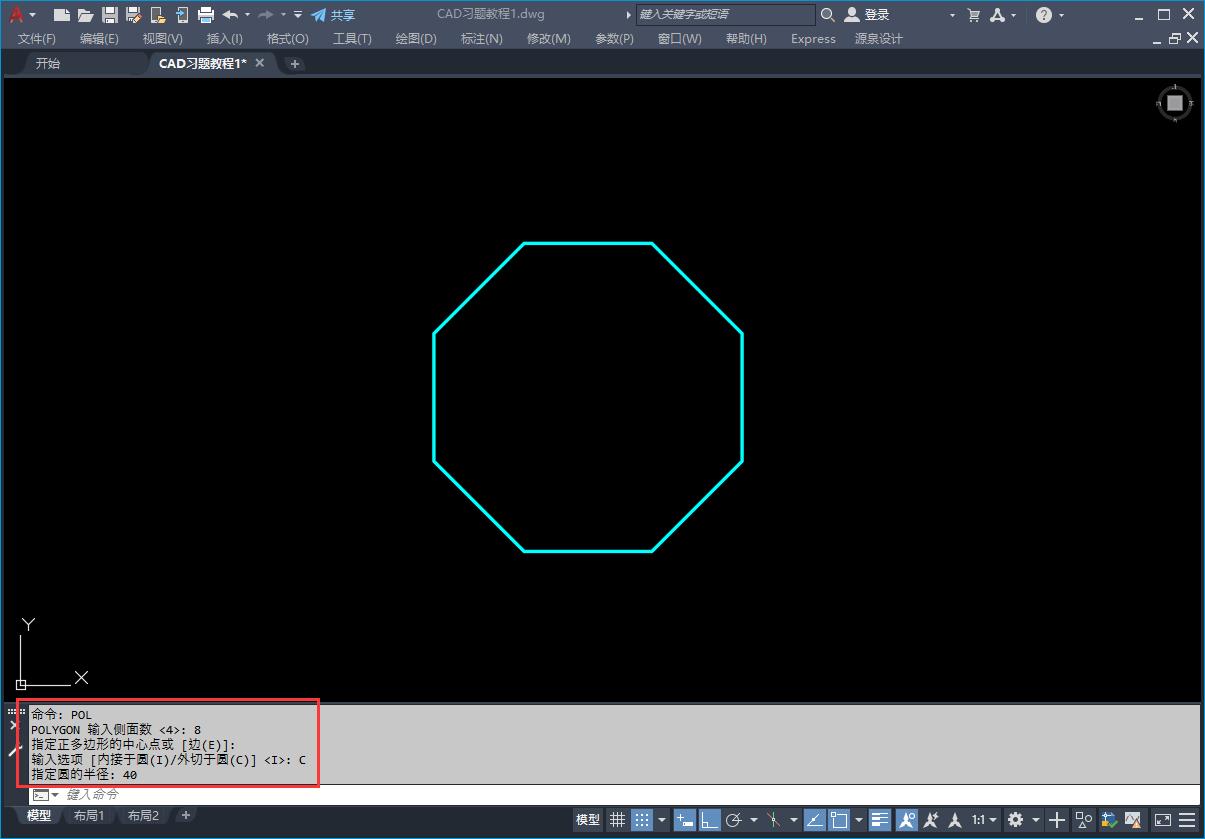Image resolution: width=1205 pixels, height=839 pixels.
Task: Open the customization menu in status bar
Action: 1187,820
